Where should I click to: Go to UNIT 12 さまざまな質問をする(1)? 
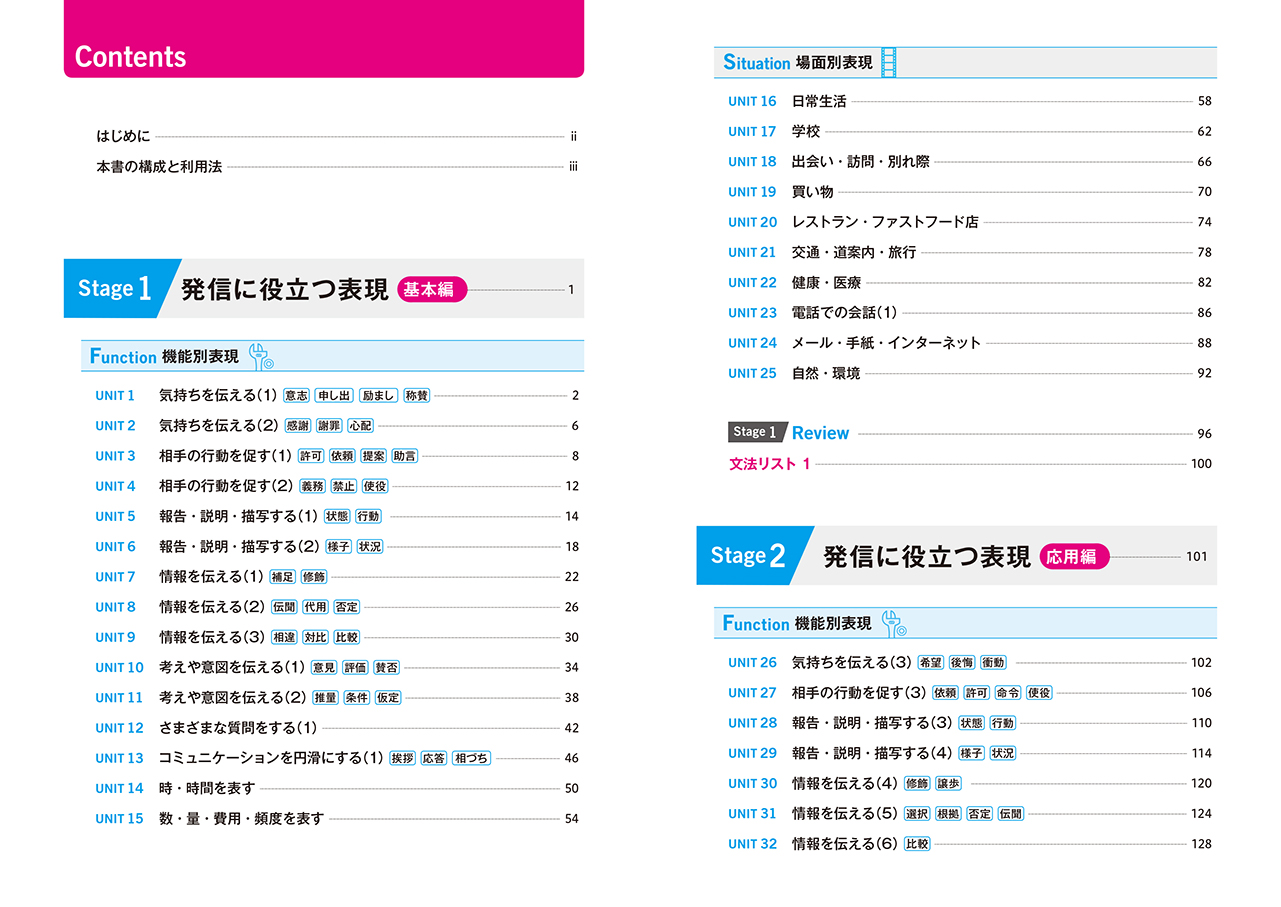[x=337, y=727]
